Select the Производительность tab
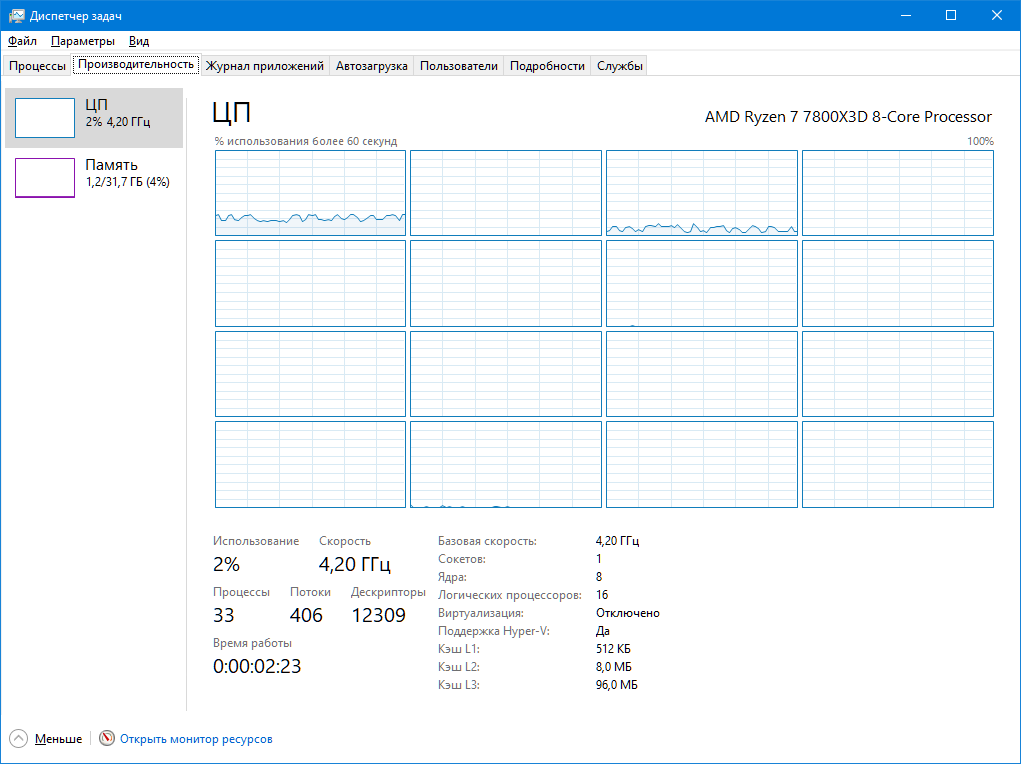Viewport: 1021px width, 764px height. (136, 64)
